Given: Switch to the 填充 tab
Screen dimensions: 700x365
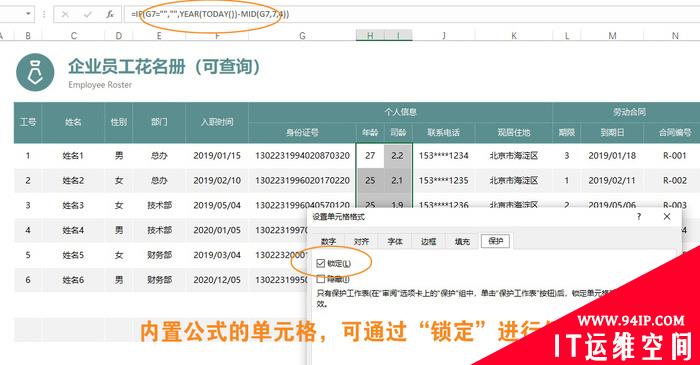Looking at the screenshot, I should 462,241.
